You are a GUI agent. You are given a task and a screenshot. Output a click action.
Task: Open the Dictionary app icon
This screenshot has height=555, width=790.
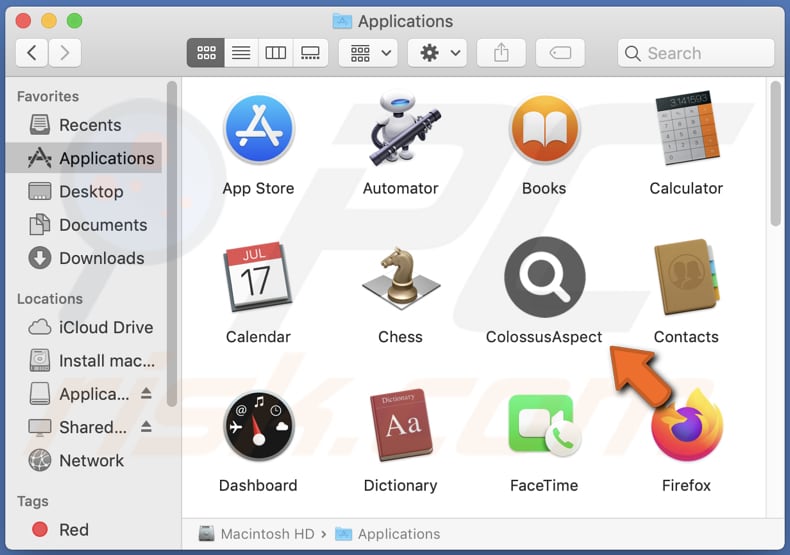[x=401, y=425]
